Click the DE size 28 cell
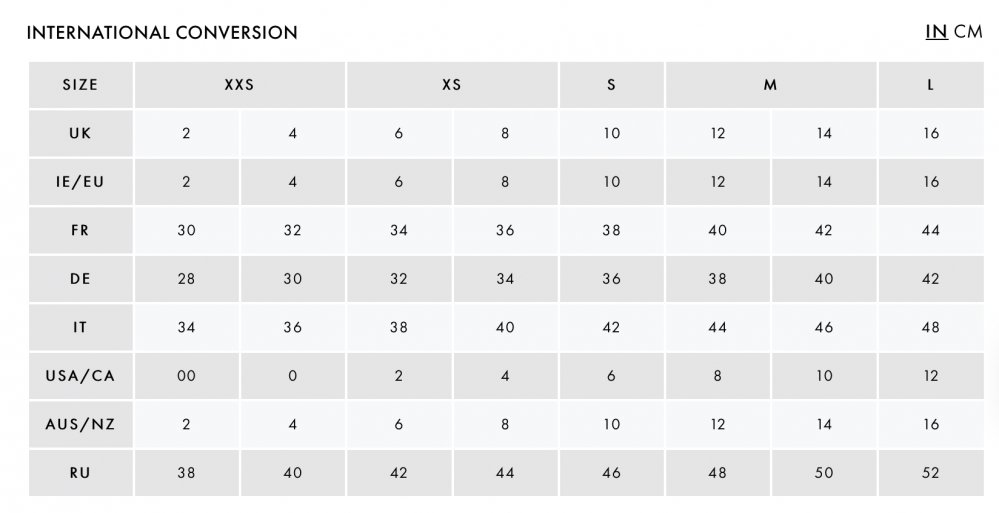The height and width of the screenshot is (513, 999). pos(187,279)
